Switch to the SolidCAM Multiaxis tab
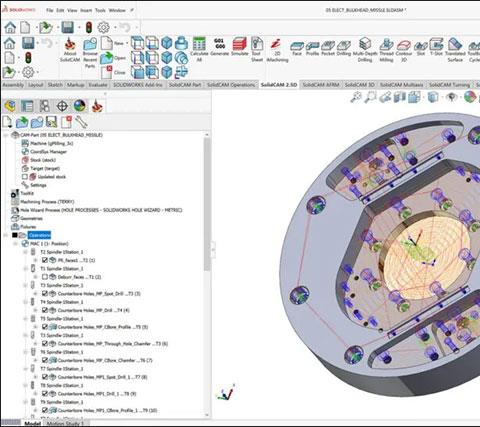The image size is (480, 427). click(401, 85)
